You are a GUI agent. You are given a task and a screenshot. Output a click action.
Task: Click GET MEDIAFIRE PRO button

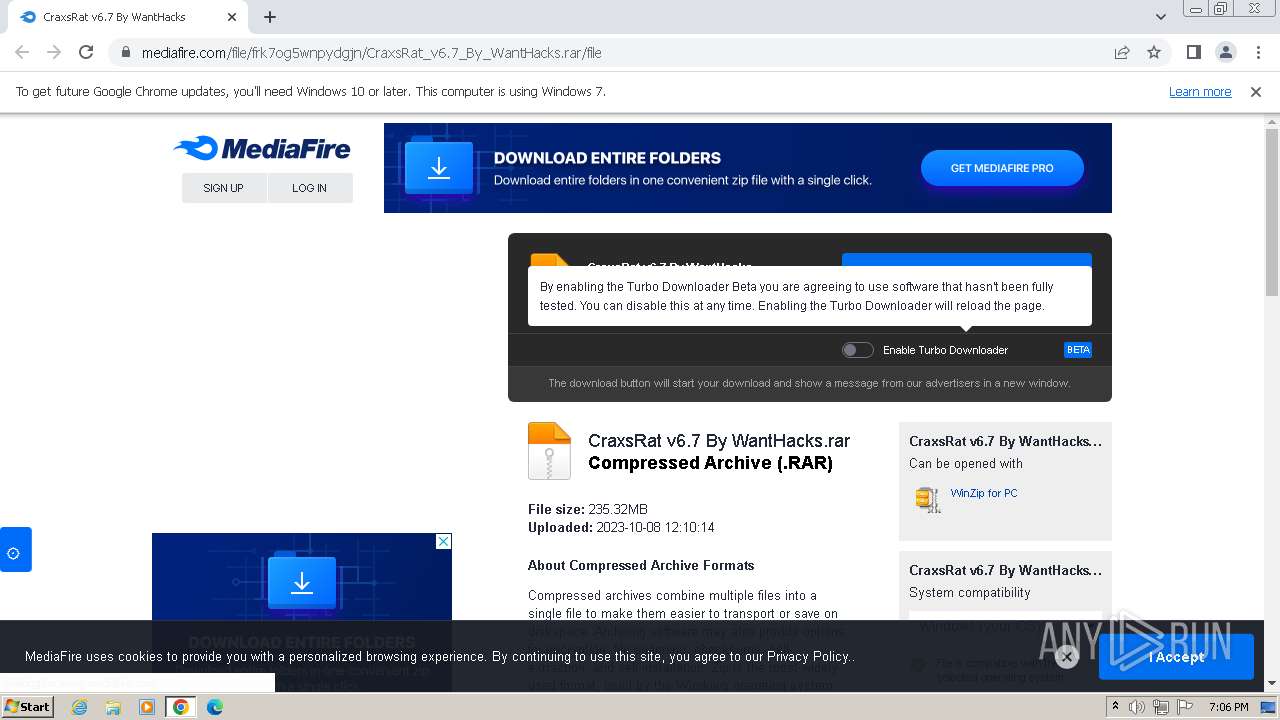(x=1002, y=168)
